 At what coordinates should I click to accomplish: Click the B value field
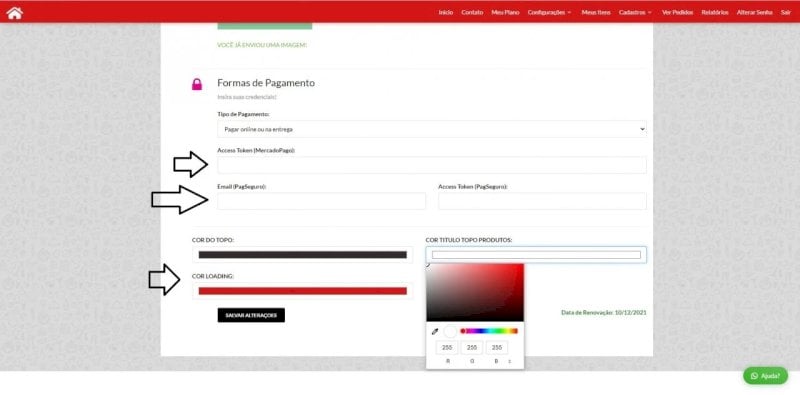(497, 348)
